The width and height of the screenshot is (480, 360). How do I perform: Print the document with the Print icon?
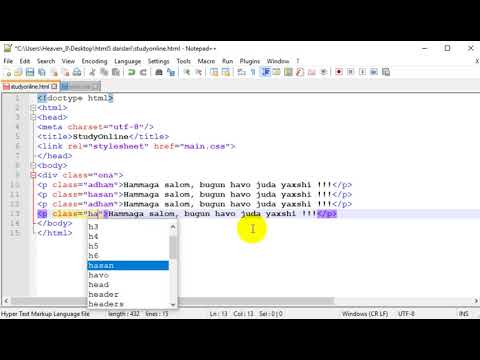click(77, 72)
